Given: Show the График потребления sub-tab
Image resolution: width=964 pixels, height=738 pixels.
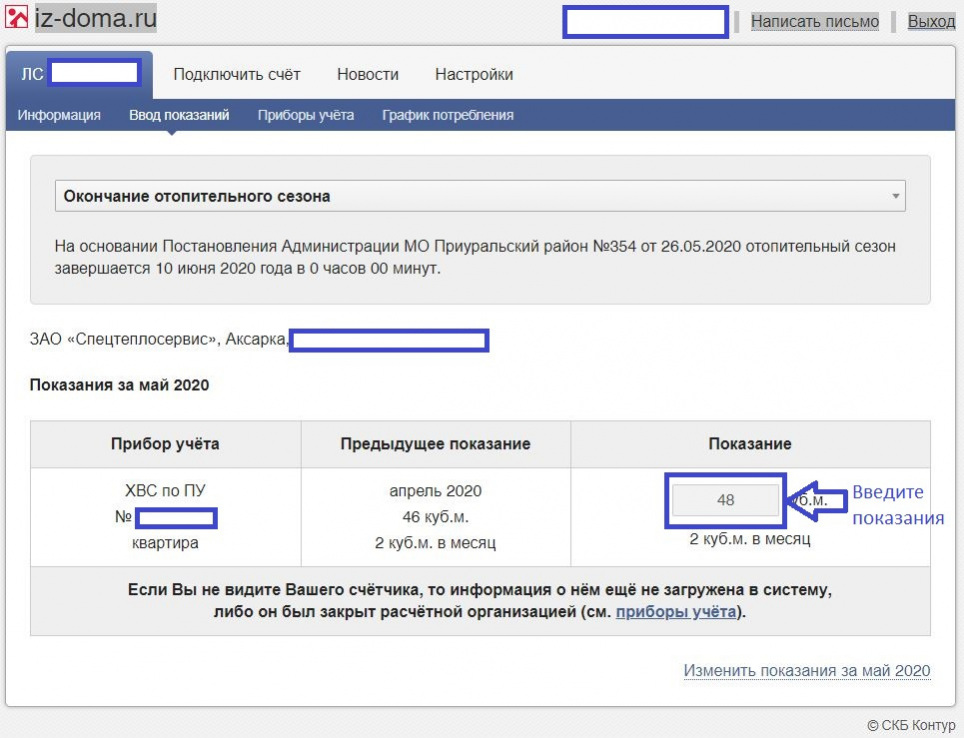Looking at the screenshot, I should 447,115.
